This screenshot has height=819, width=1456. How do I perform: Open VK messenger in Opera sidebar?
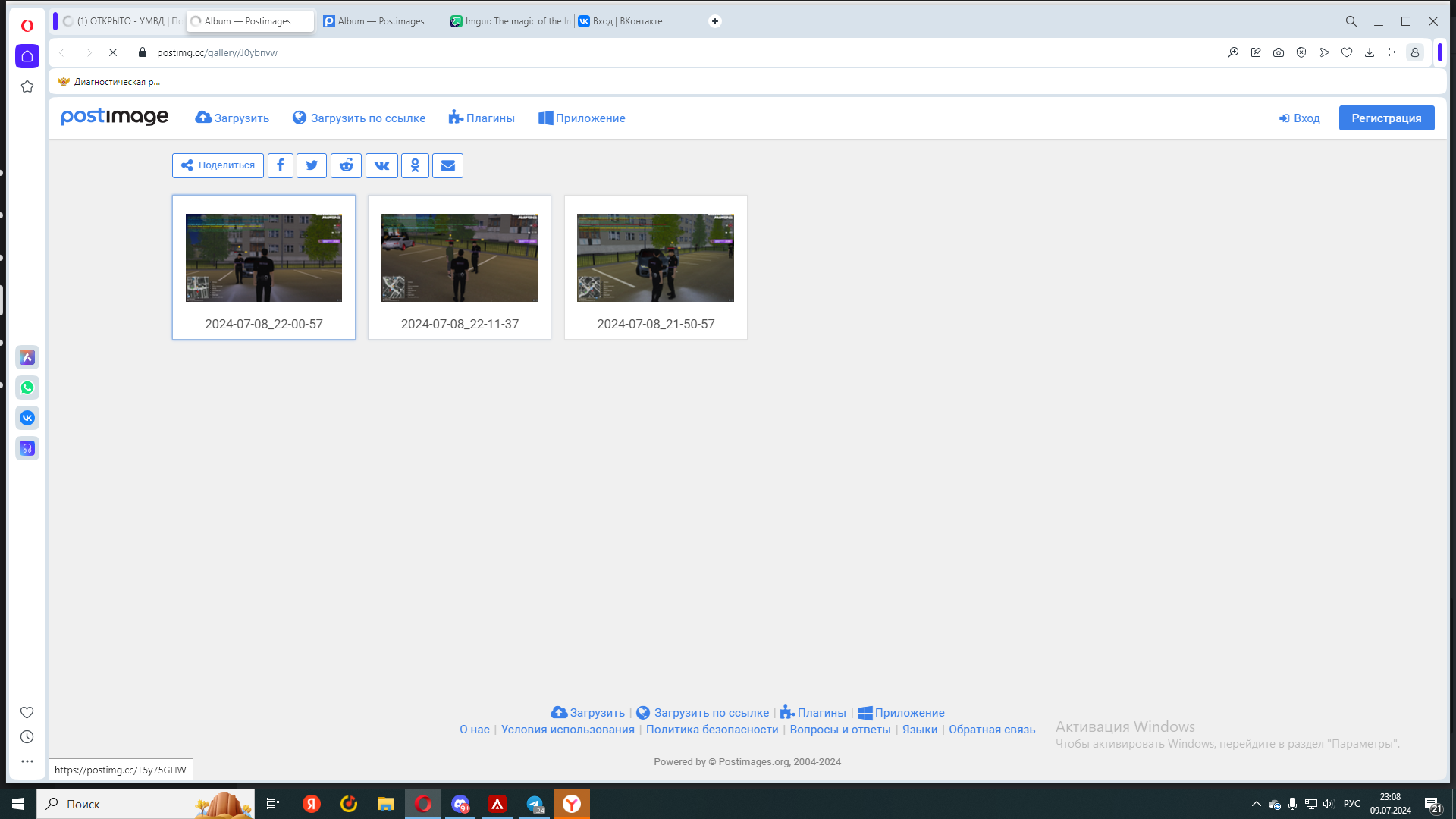click(27, 418)
